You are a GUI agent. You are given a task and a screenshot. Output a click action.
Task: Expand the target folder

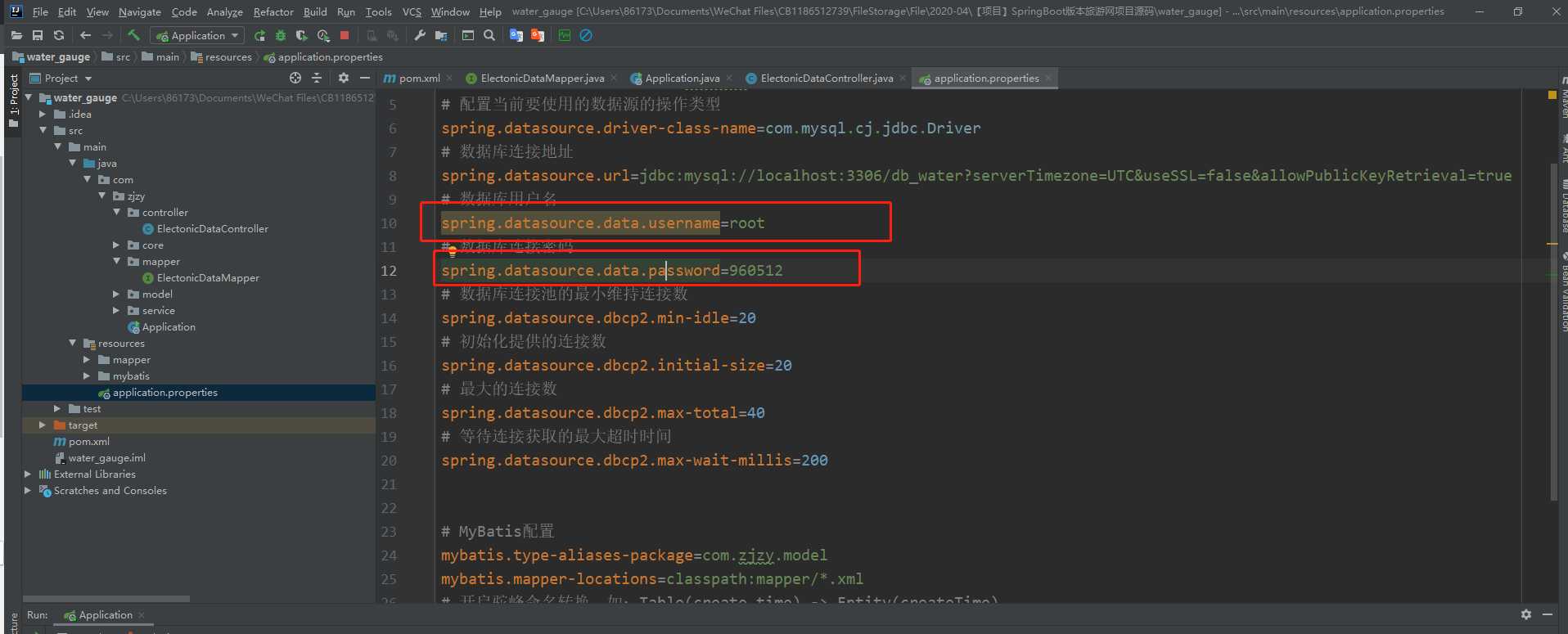[43, 425]
